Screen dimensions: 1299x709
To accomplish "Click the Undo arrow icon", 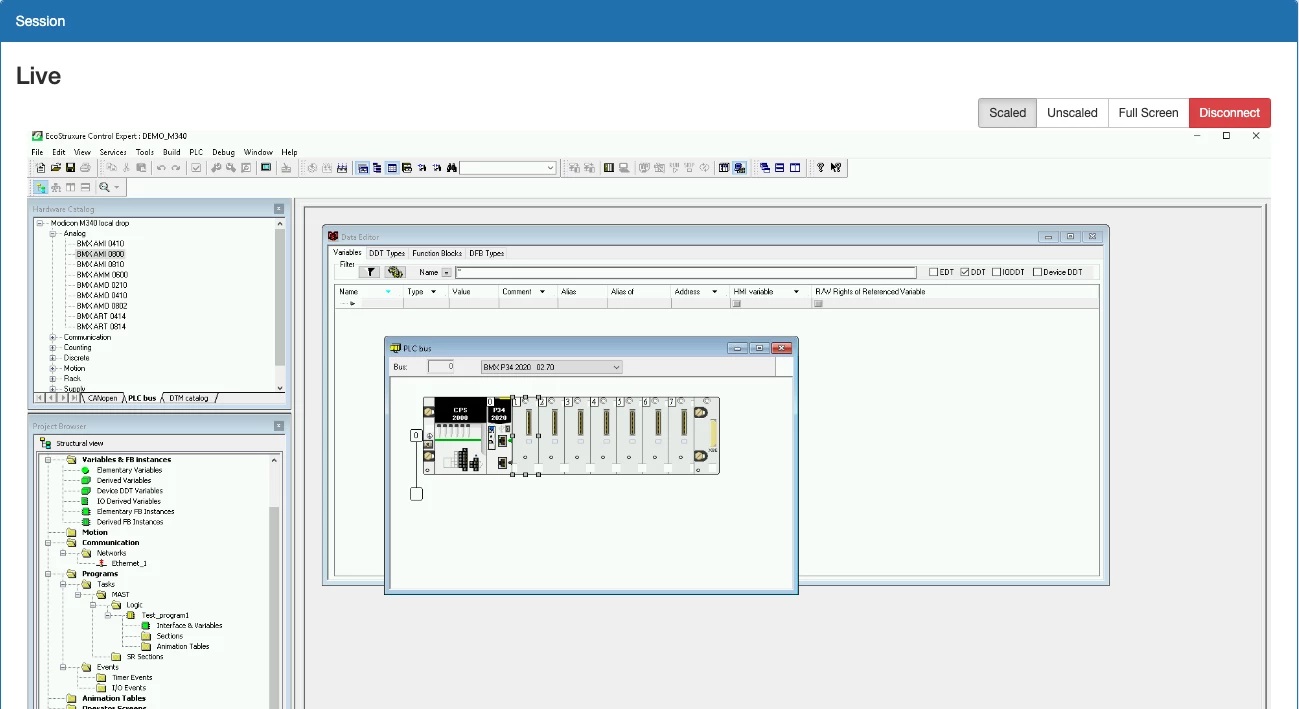I will pos(161,168).
